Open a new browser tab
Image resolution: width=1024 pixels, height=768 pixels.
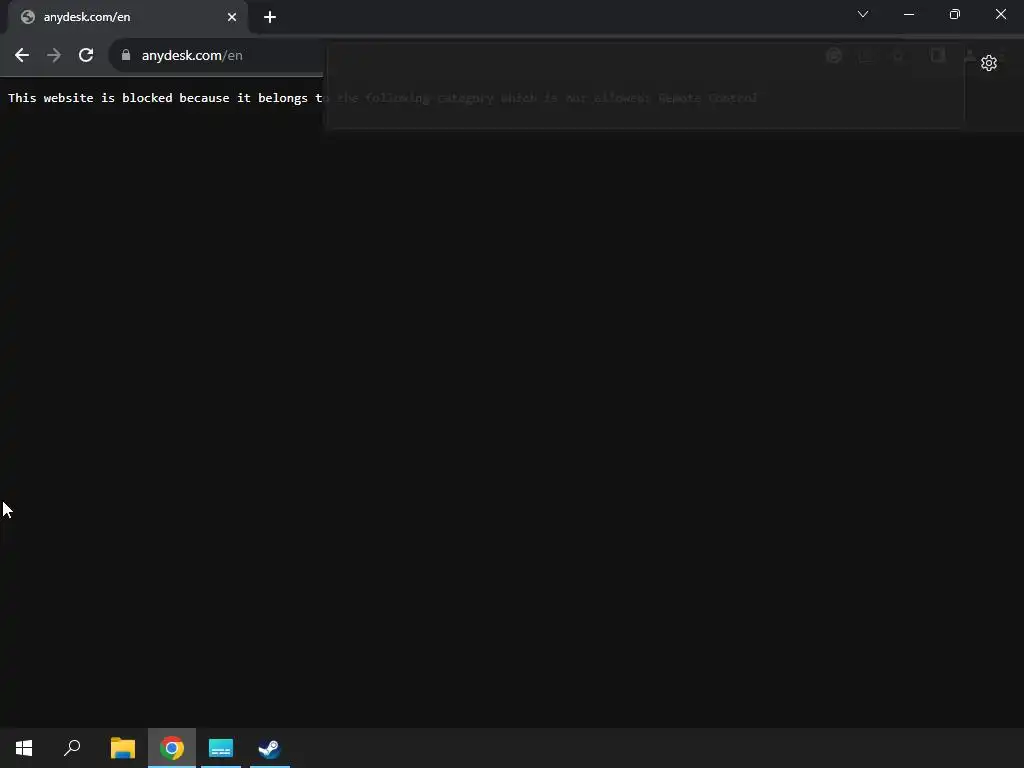coord(270,17)
